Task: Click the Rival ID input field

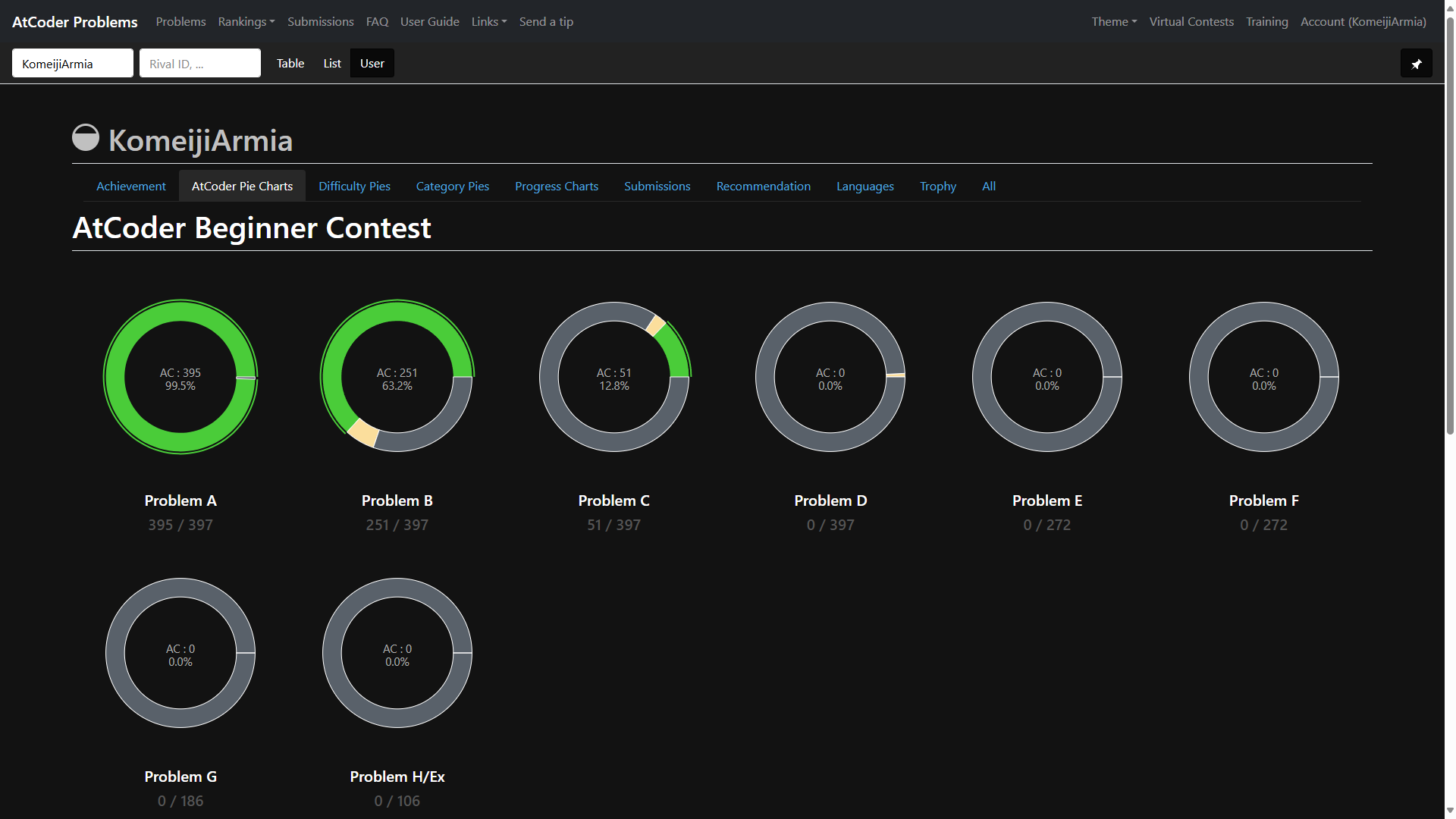Action: click(200, 64)
